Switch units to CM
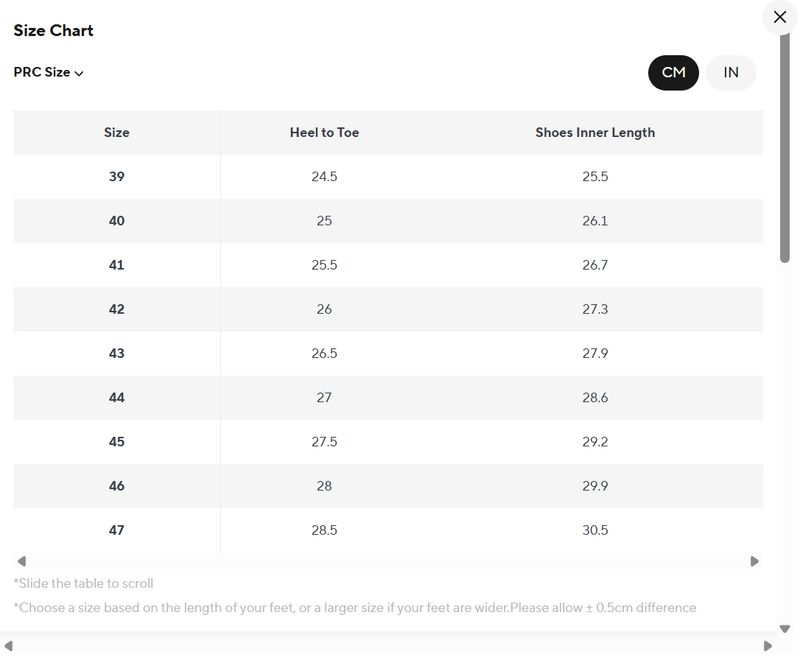The image size is (800, 657). coord(673,72)
